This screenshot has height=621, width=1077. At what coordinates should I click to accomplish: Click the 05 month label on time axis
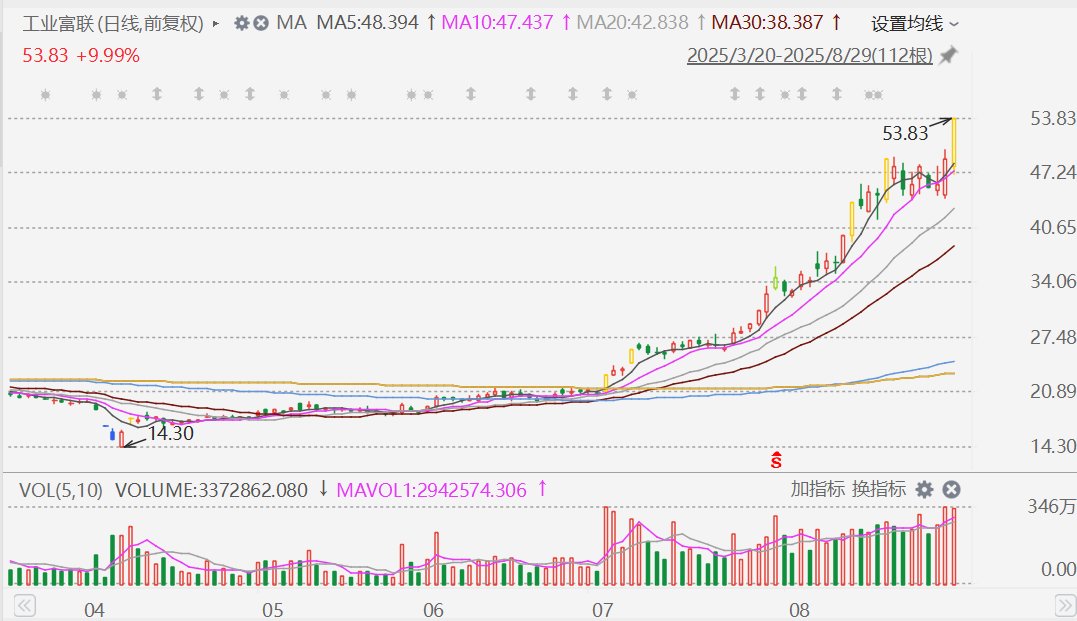(x=273, y=610)
